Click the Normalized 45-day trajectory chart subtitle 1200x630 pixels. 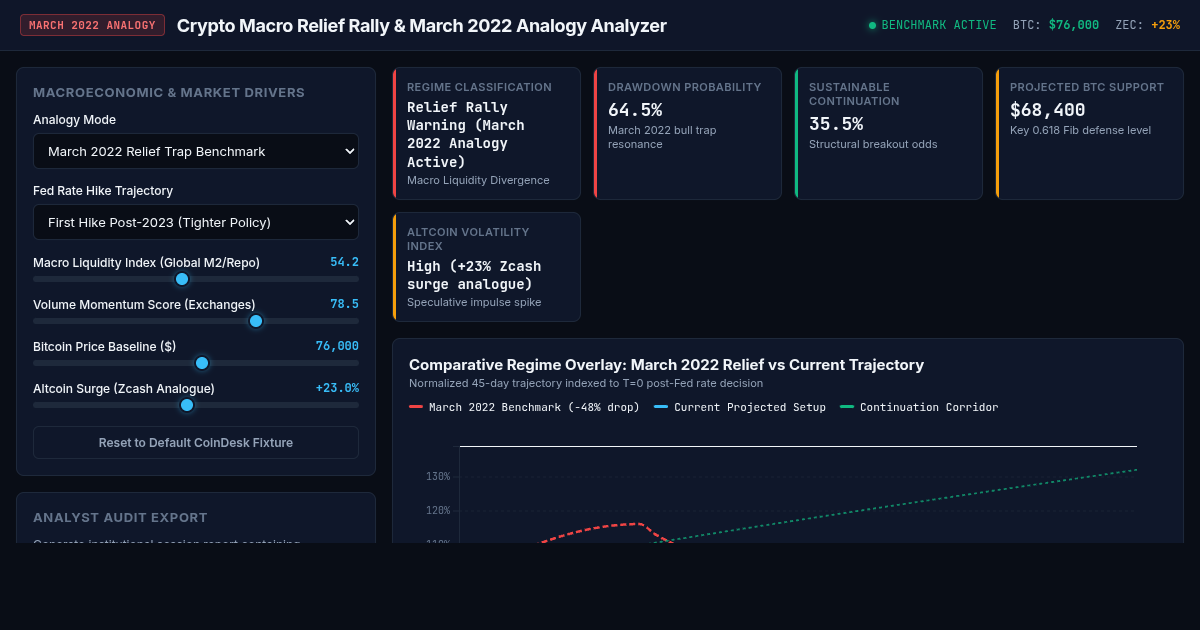586,383
